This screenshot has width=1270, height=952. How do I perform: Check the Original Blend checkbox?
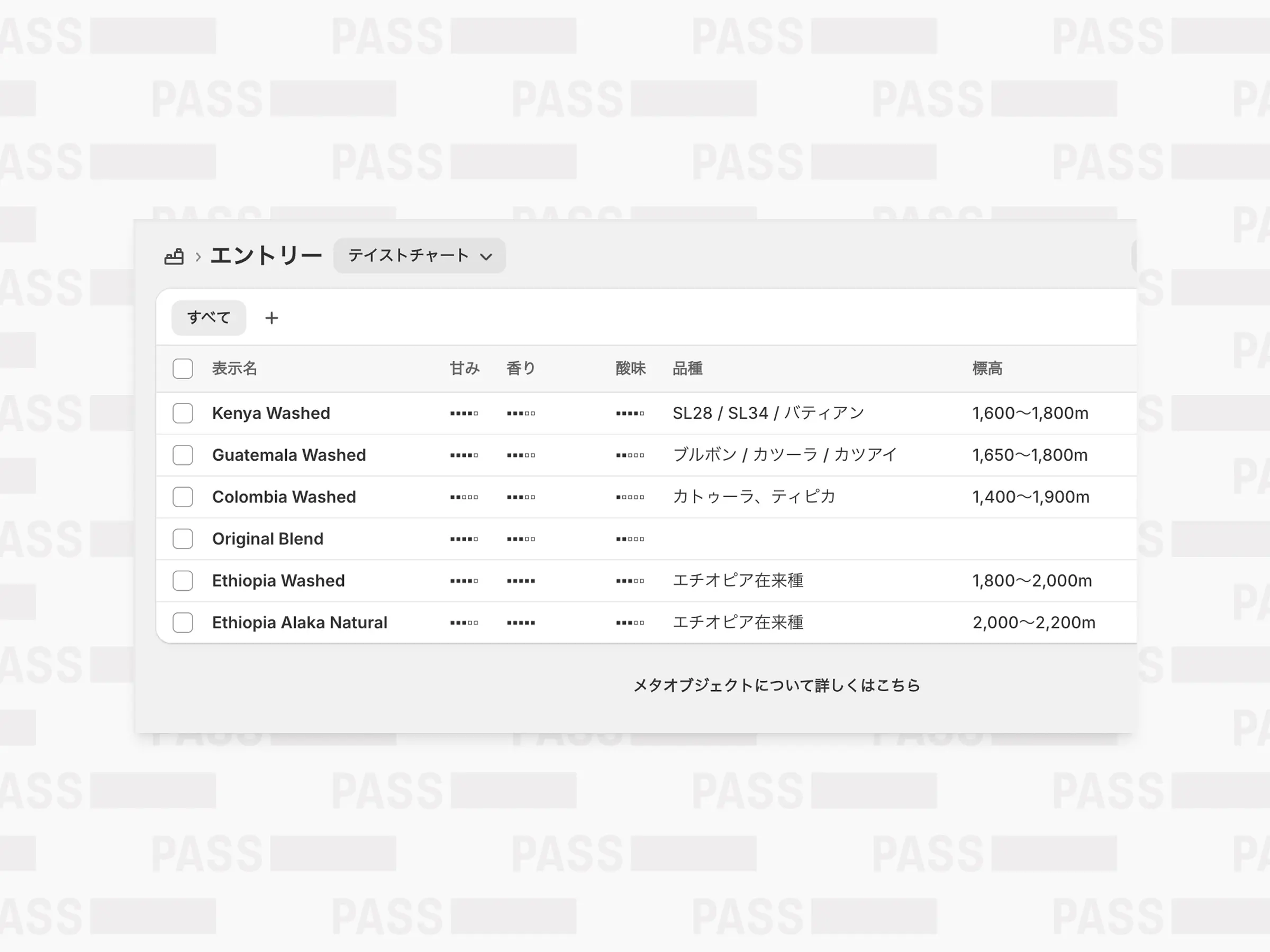click(183, 538)
